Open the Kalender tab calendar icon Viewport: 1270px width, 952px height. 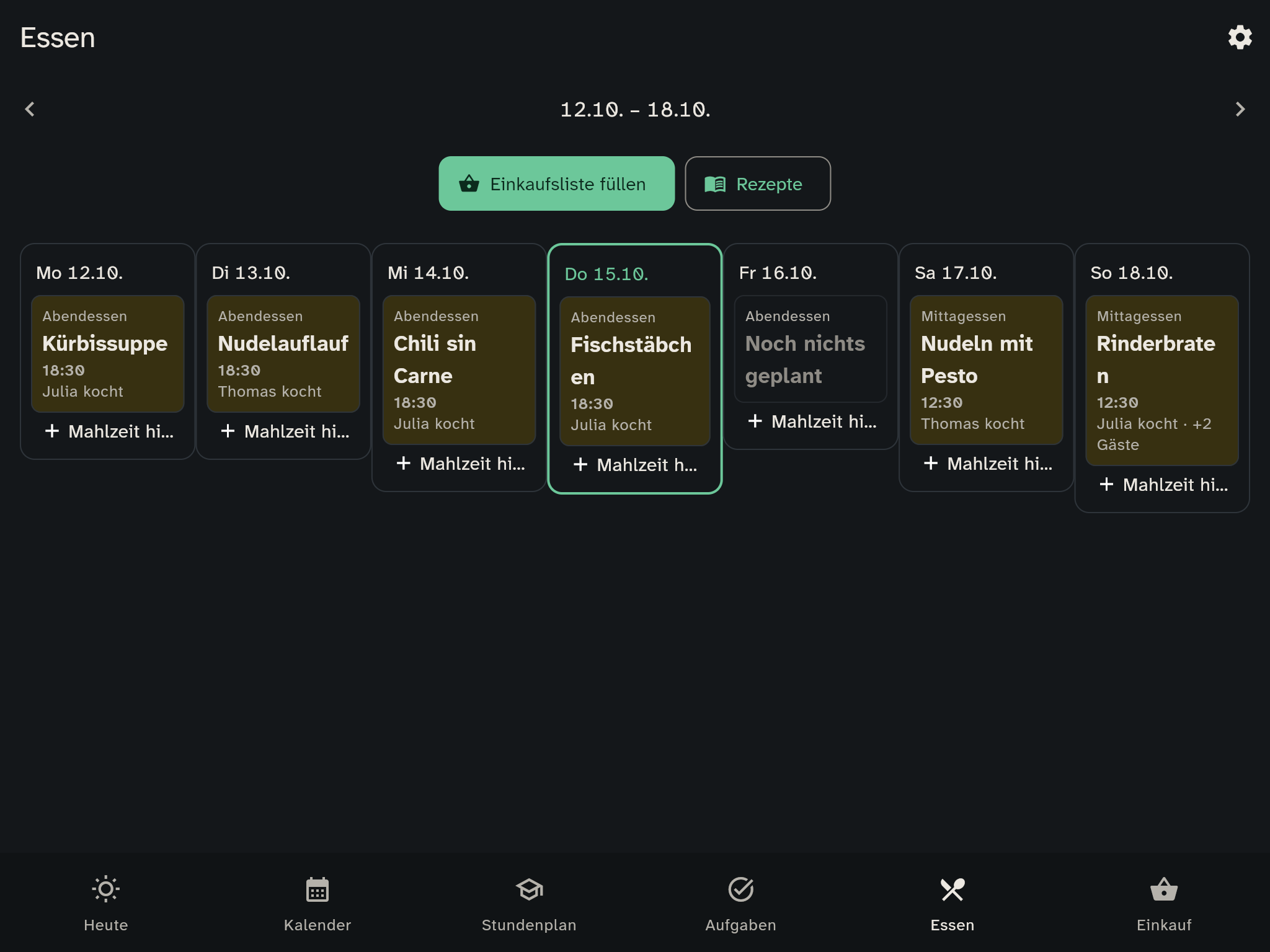tap(317, 889)
